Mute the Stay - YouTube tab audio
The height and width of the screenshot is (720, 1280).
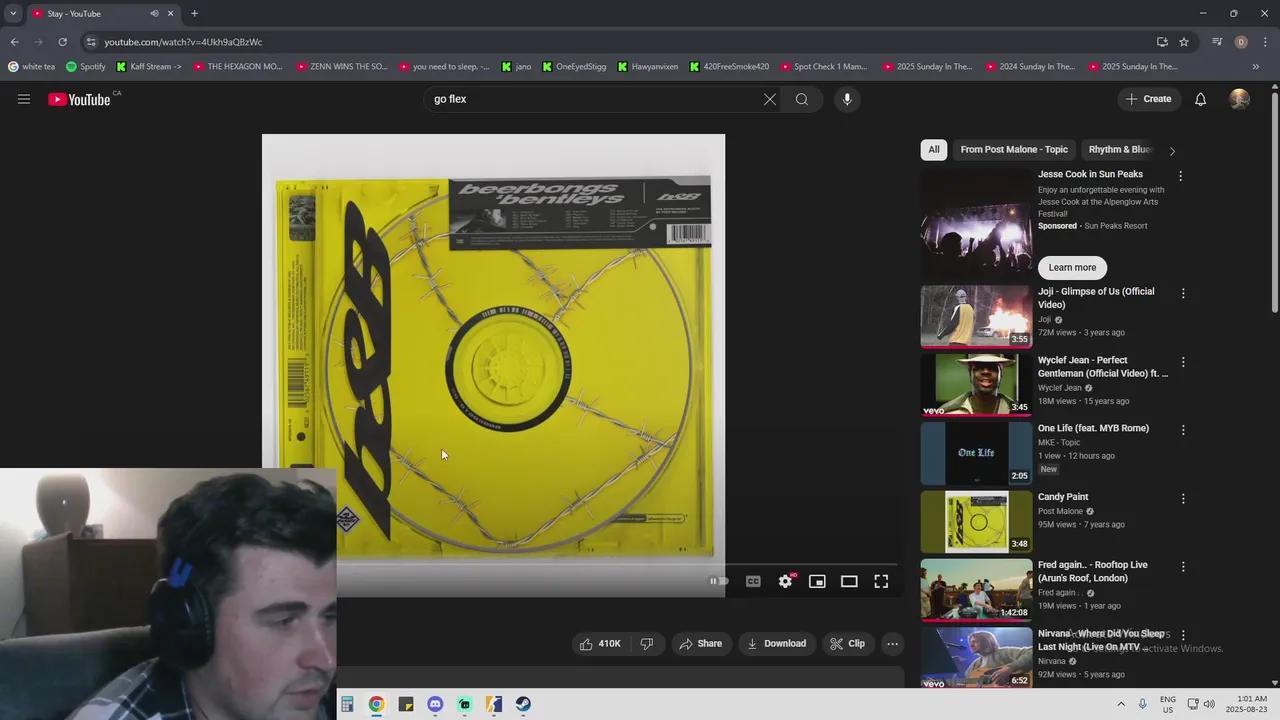154,14
